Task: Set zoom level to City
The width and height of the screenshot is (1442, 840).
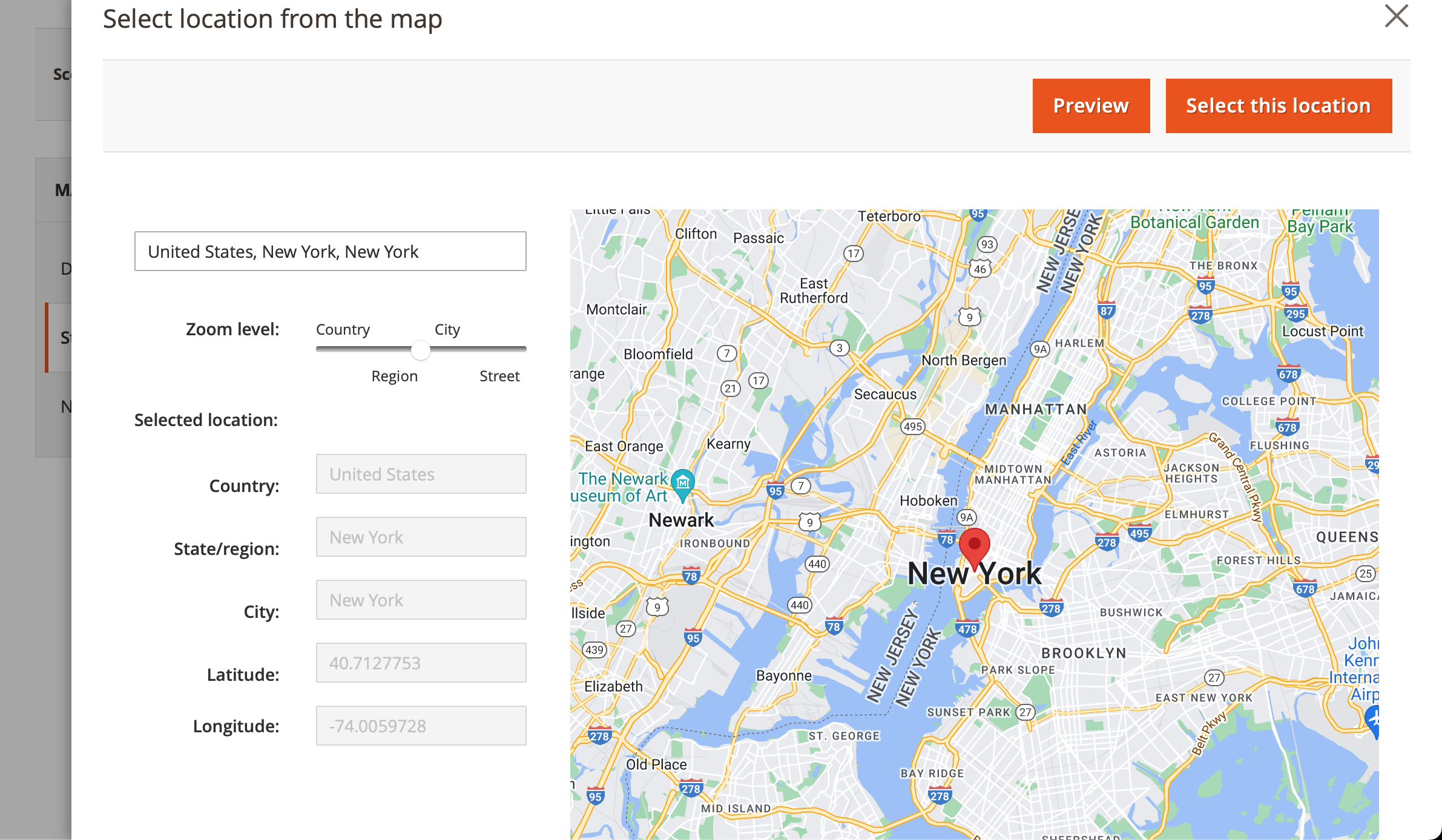Action: coord(447,330)
